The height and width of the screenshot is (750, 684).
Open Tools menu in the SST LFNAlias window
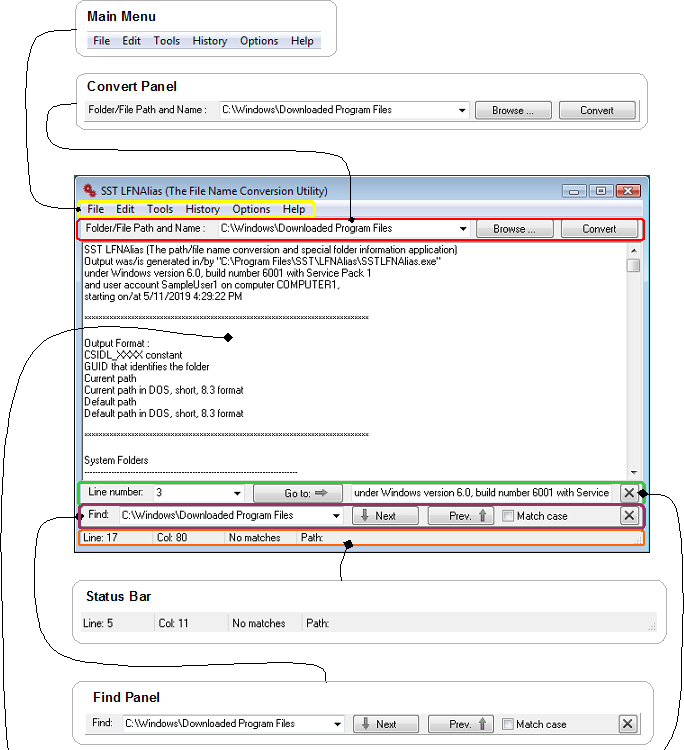[160, 209]
